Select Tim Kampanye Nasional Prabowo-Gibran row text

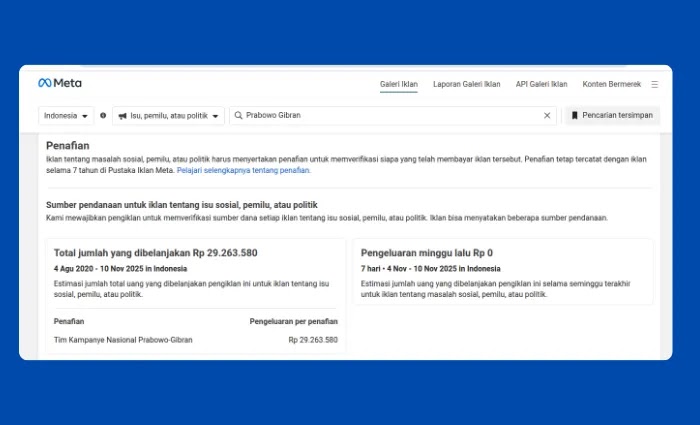pyautogui.click(x=123, y=340)
